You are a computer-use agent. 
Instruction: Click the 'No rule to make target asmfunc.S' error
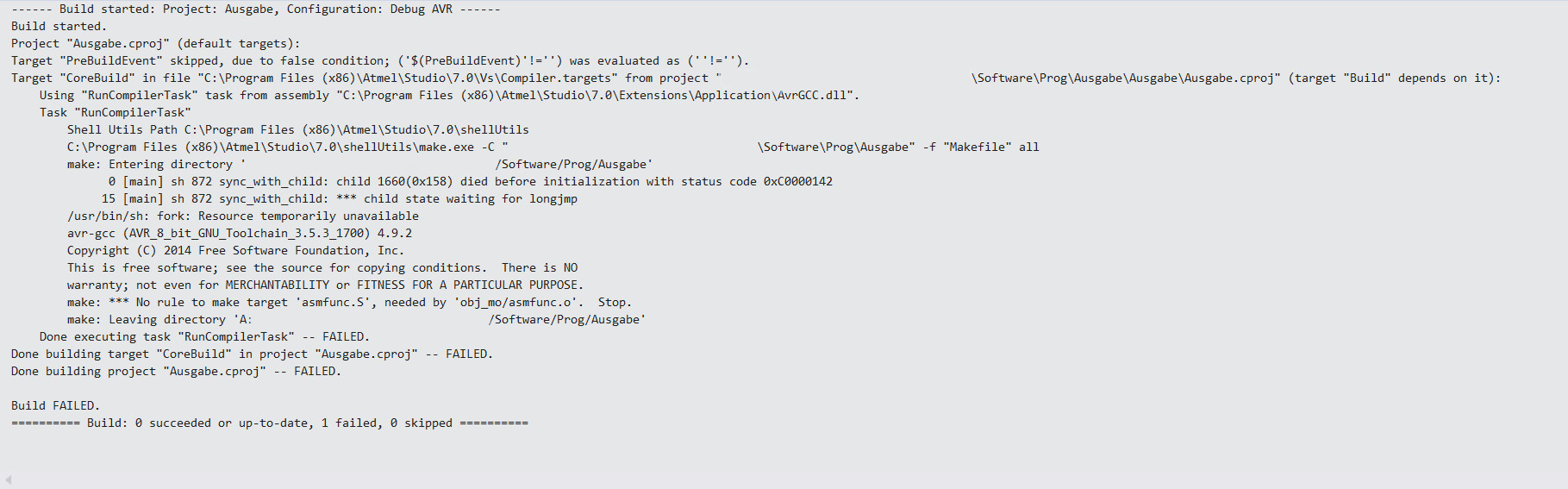point(350,302)
